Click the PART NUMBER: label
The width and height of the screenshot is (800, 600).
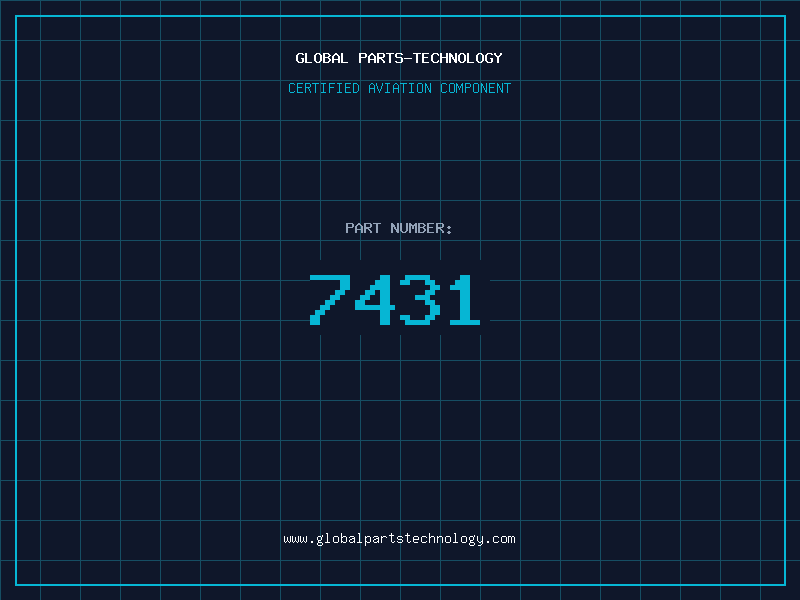point(399,228)
